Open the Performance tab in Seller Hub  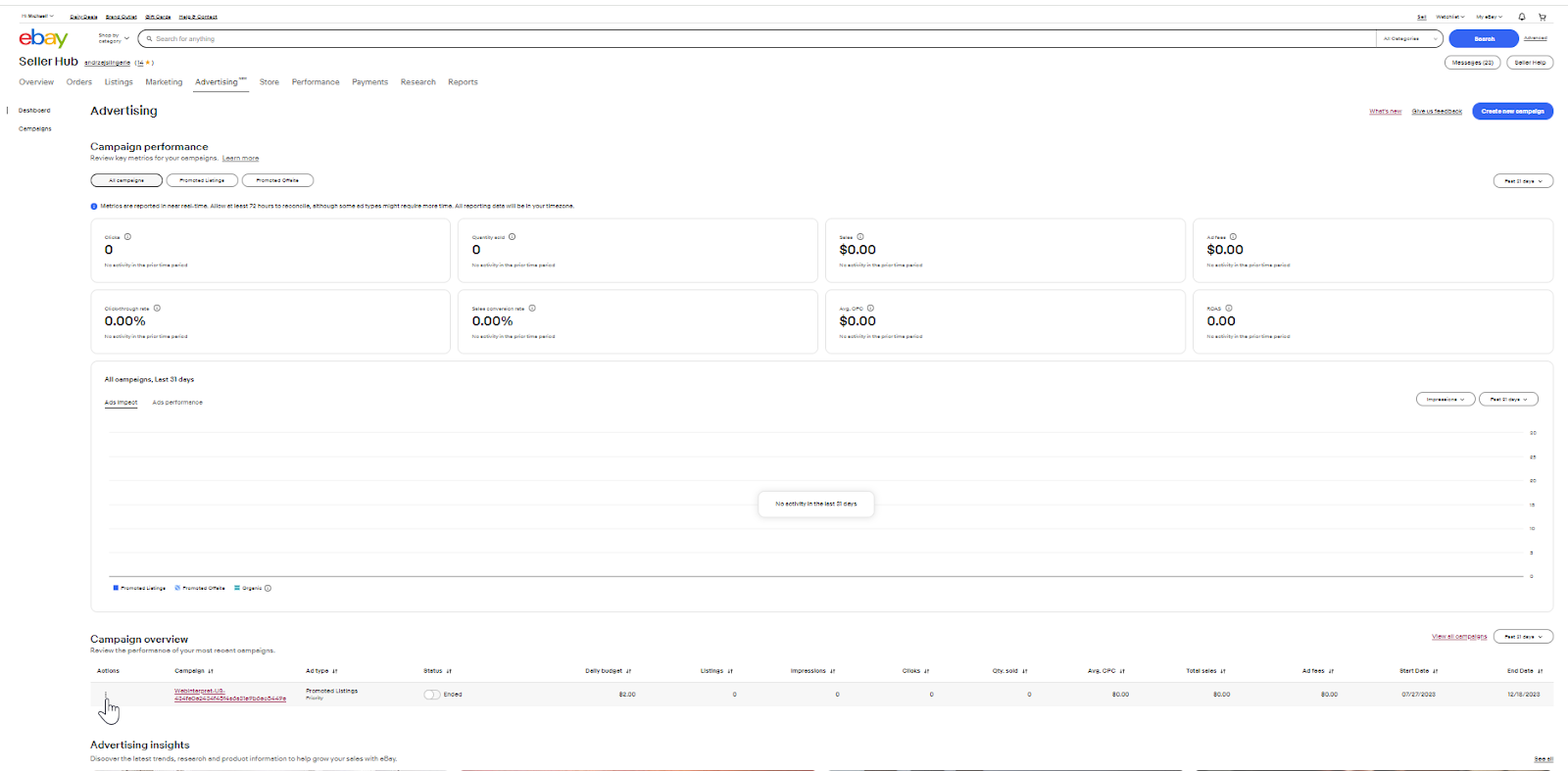pyautogui.click(x=316, y=82)
